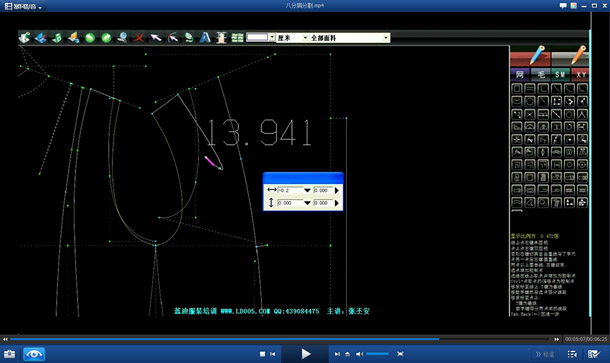Image resolution: width=610 pixels, height=363 pixels.
Task: Toggle the eye view button in player
Action: coord(34,354)
